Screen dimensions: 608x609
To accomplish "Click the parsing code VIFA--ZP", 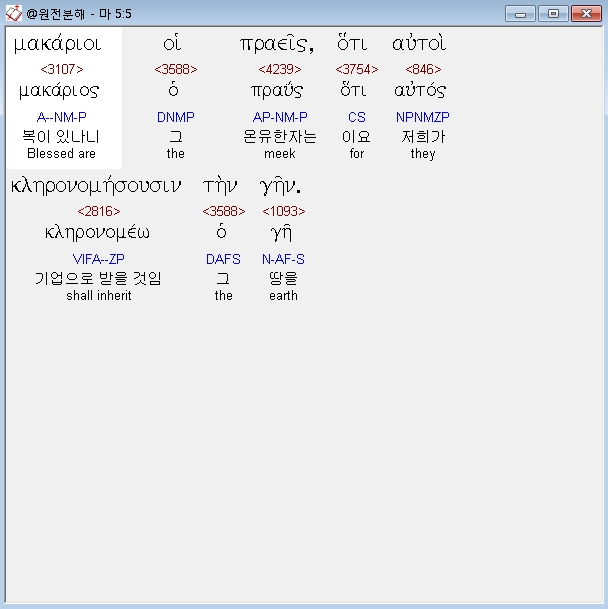I will coord(99,259).
